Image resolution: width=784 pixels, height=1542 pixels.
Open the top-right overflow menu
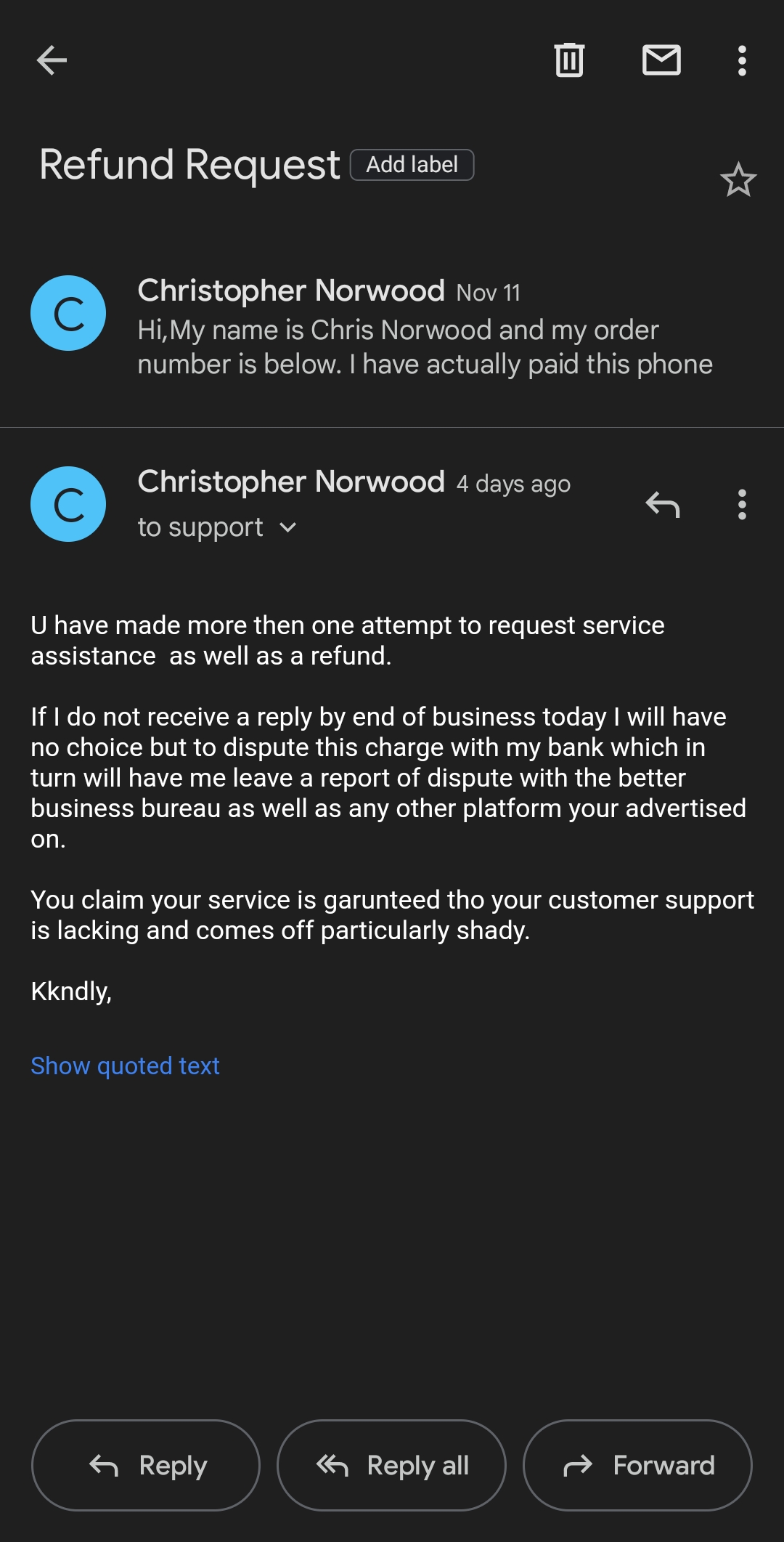coord(742,60)
